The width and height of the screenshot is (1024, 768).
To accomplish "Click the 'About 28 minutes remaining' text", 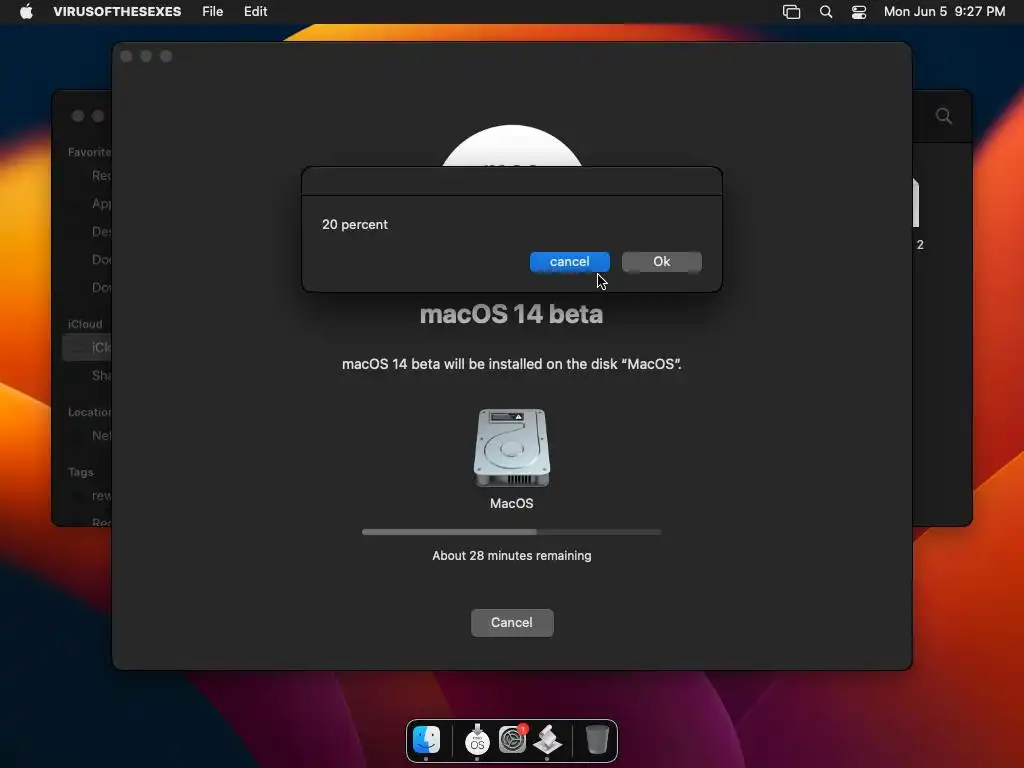I will (x=511, y=556).
